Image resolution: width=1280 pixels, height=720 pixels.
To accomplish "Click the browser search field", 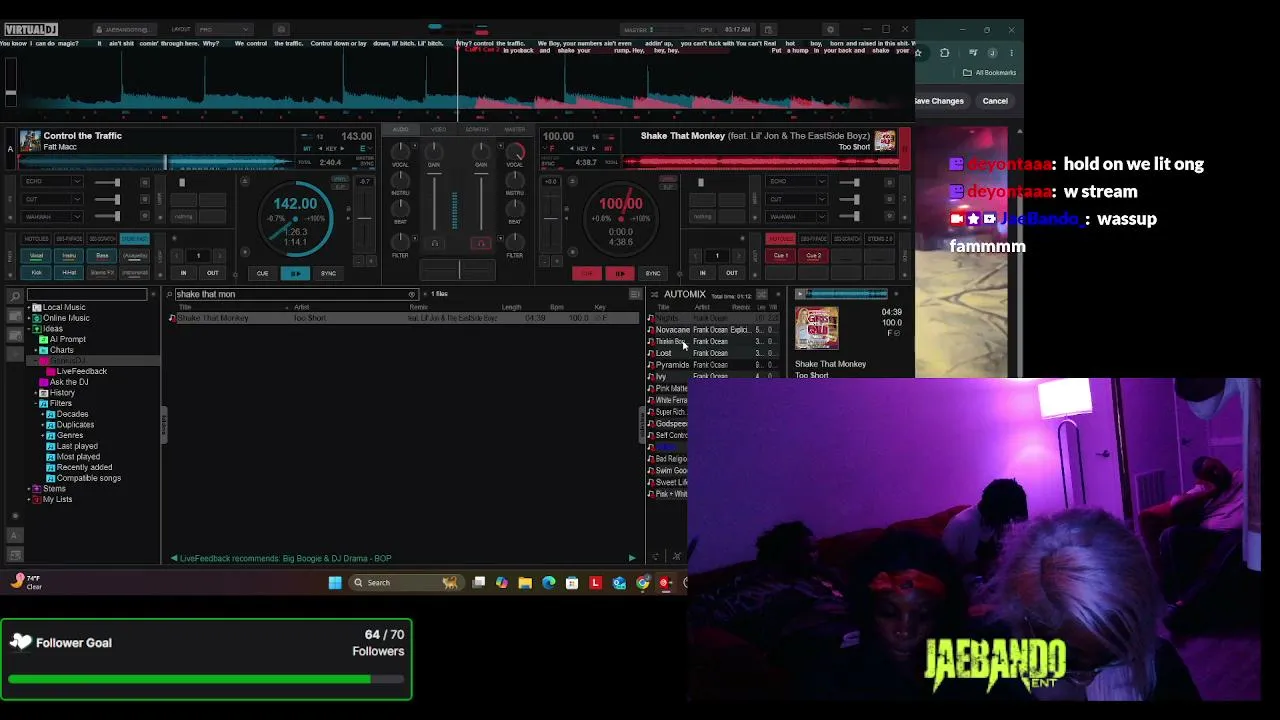I will click(295, 294).
